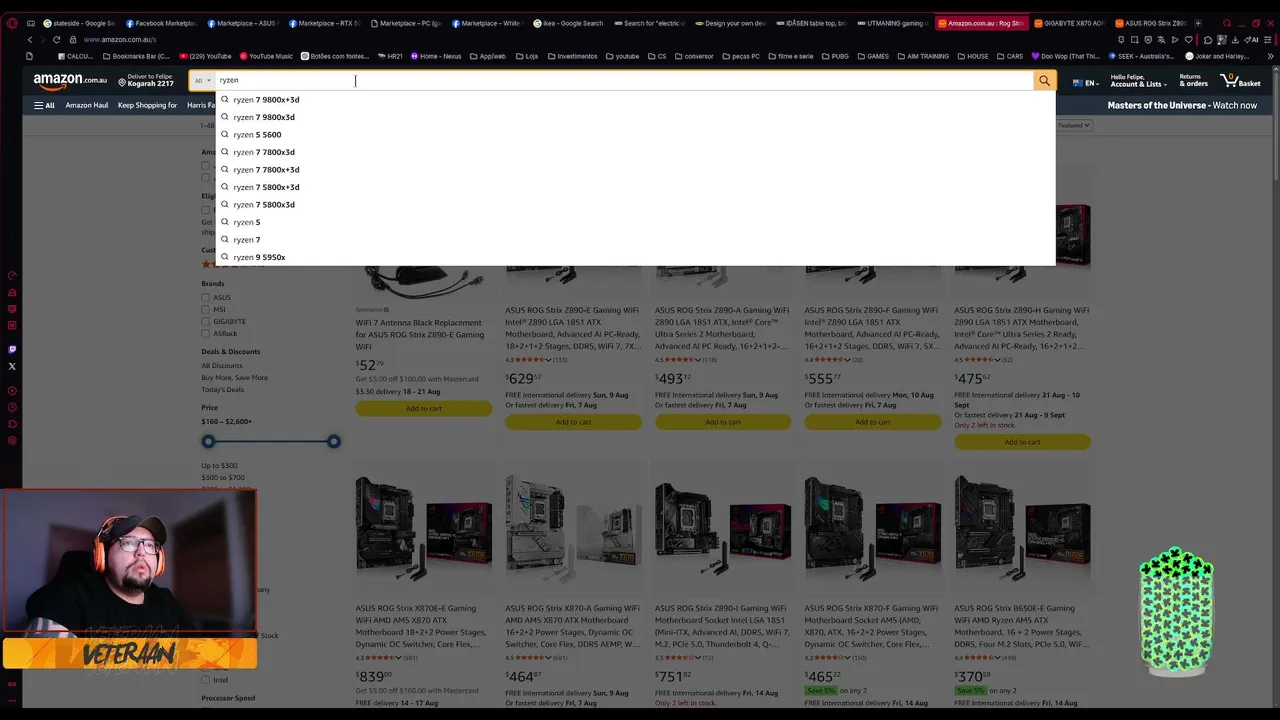The image size is (1280, 720).
Task: Switch to the UTMANING gaming tab
Action: point(892,23)
